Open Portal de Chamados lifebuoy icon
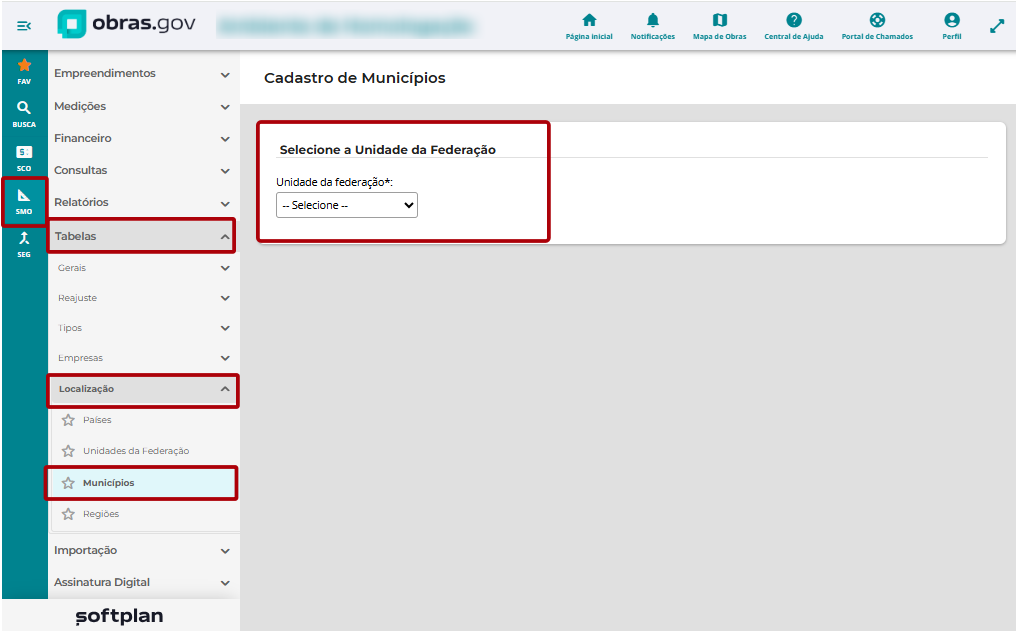 tap(877, 27)
